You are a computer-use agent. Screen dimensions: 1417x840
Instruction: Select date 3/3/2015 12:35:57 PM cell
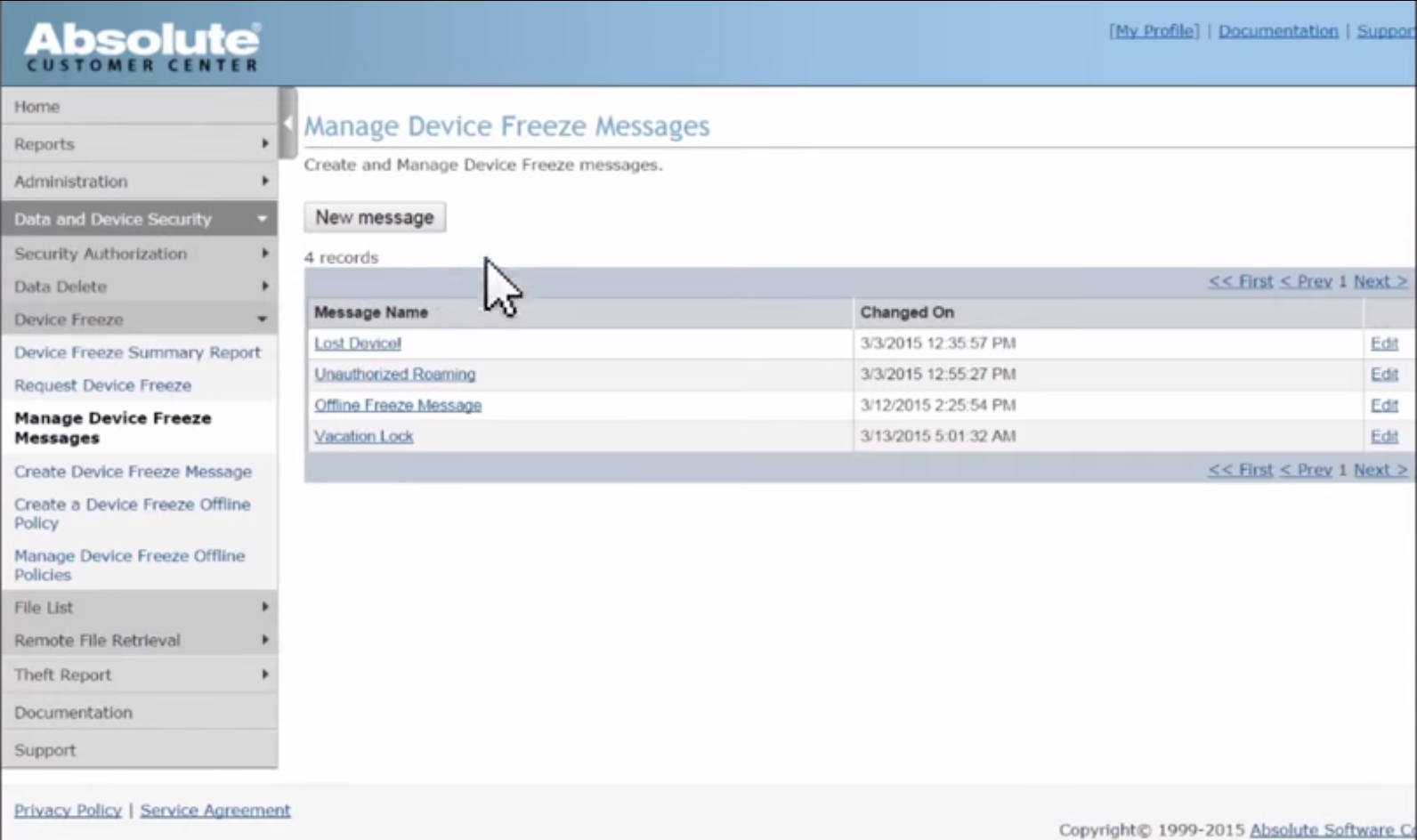click(938, 343)
